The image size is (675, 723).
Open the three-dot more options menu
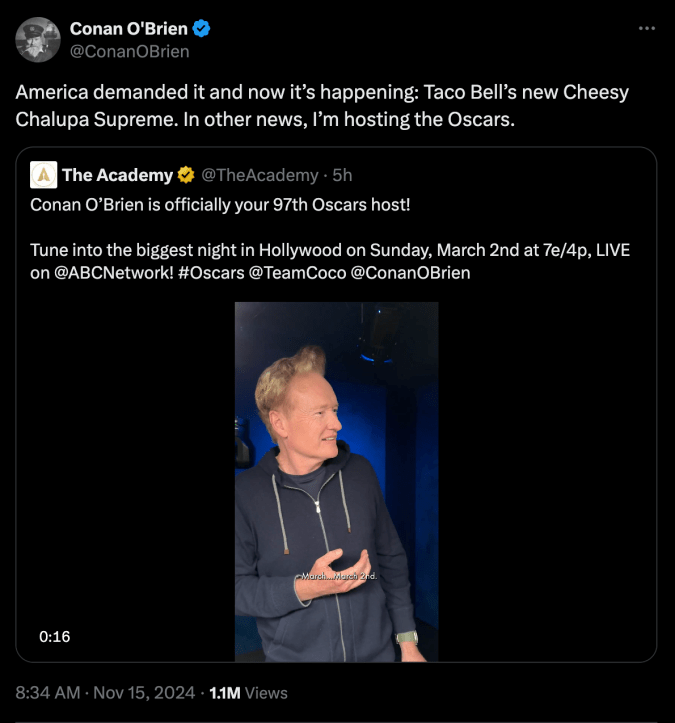pyautogui.click(x=647, y=28)
